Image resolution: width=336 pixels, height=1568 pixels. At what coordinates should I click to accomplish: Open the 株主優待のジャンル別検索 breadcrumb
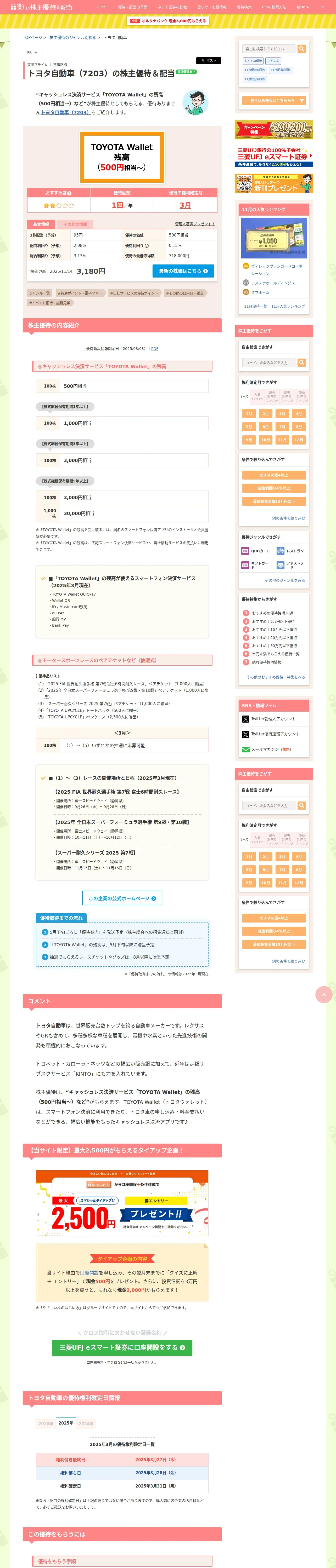click(73, 38)
